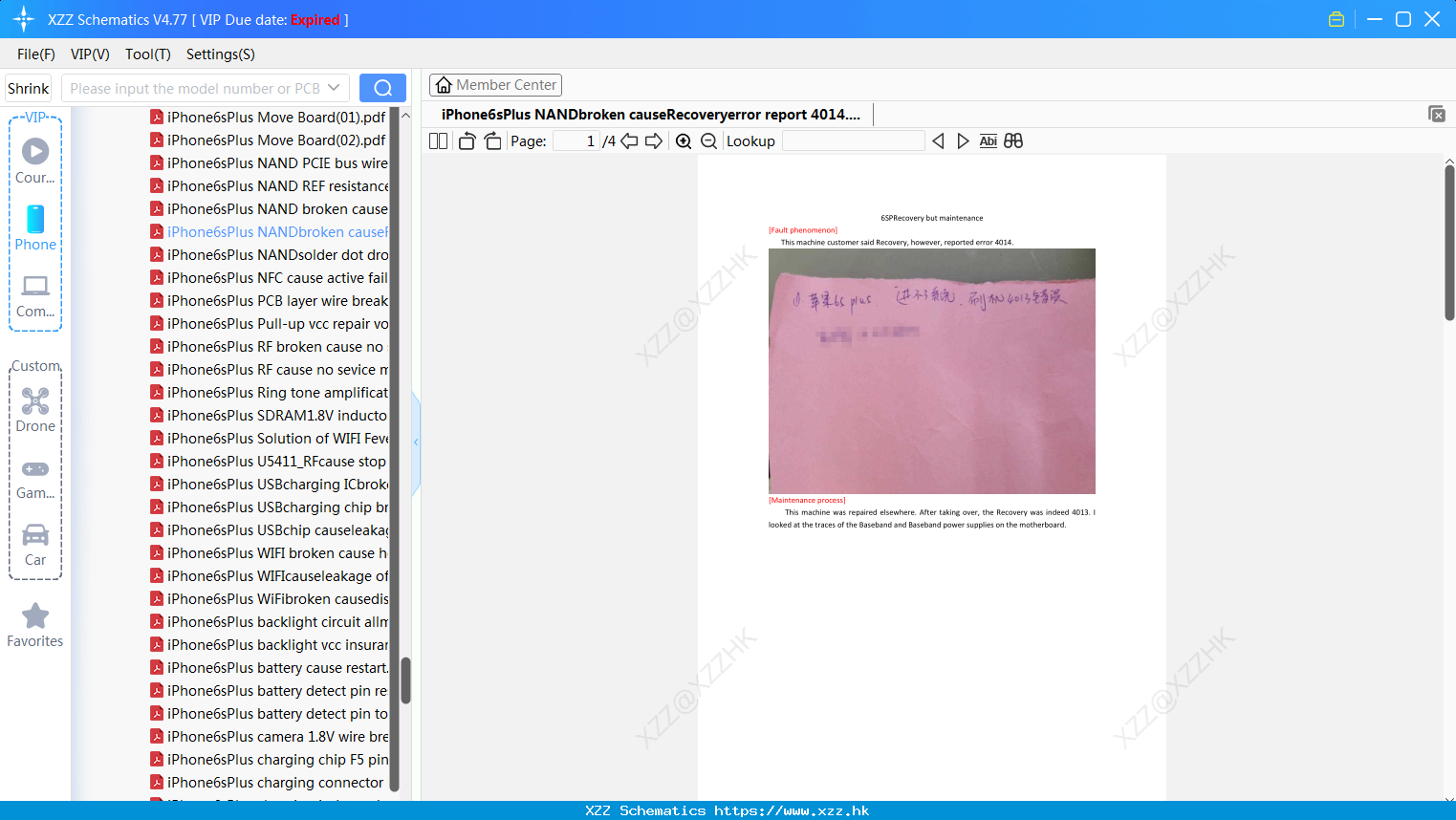Zoom out of the PDF document

[709, 141]
